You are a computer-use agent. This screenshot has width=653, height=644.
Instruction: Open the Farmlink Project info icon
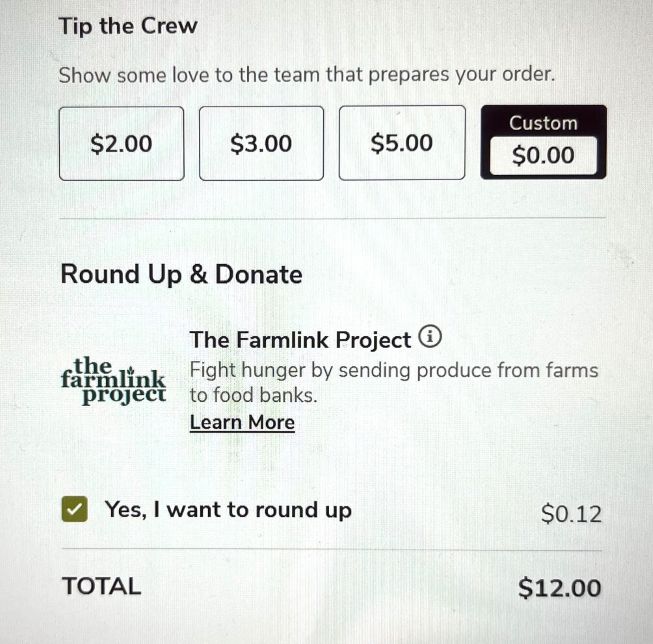[x=429, y=337]
